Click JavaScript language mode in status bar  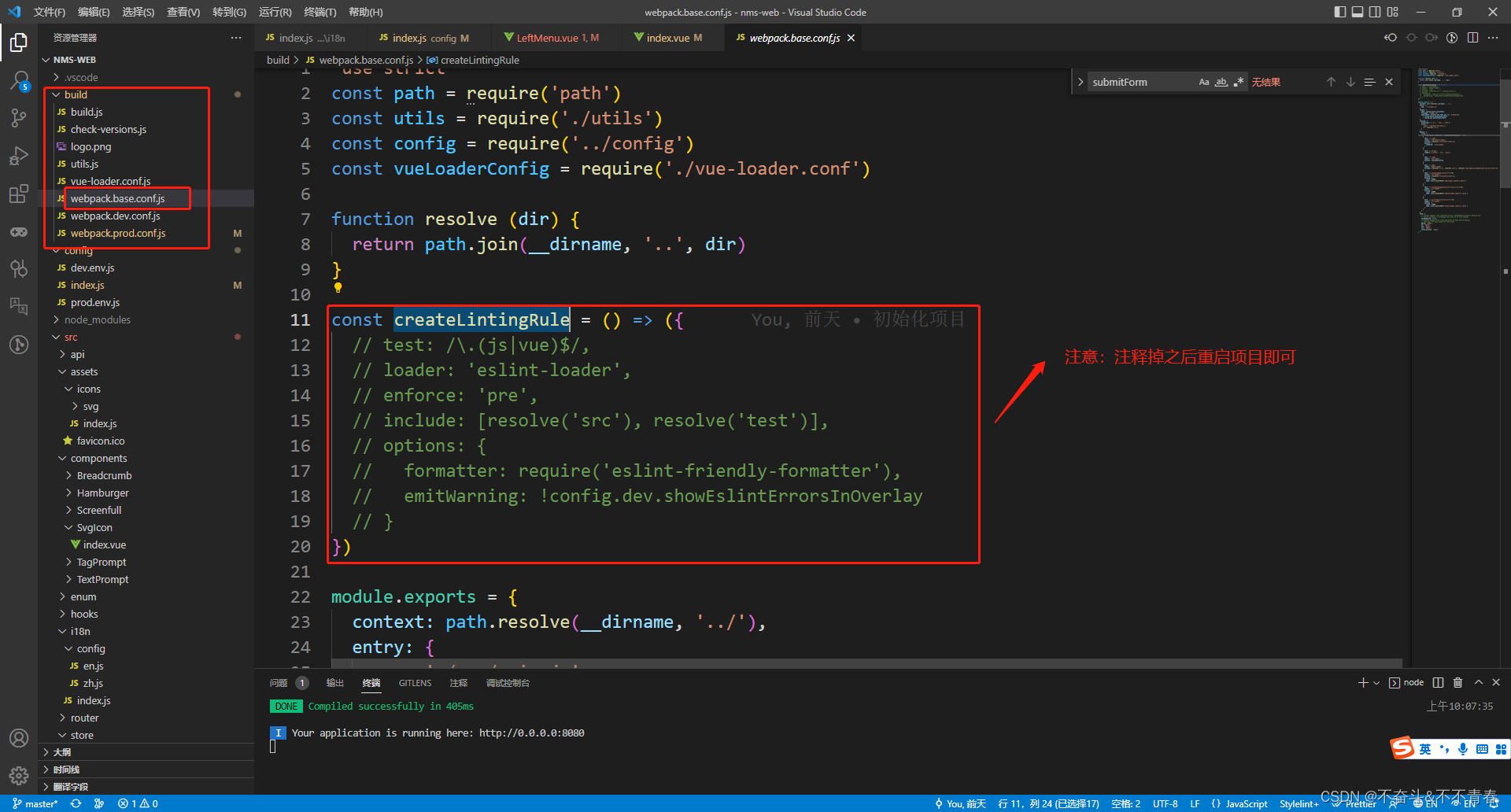click(1247, 803)
